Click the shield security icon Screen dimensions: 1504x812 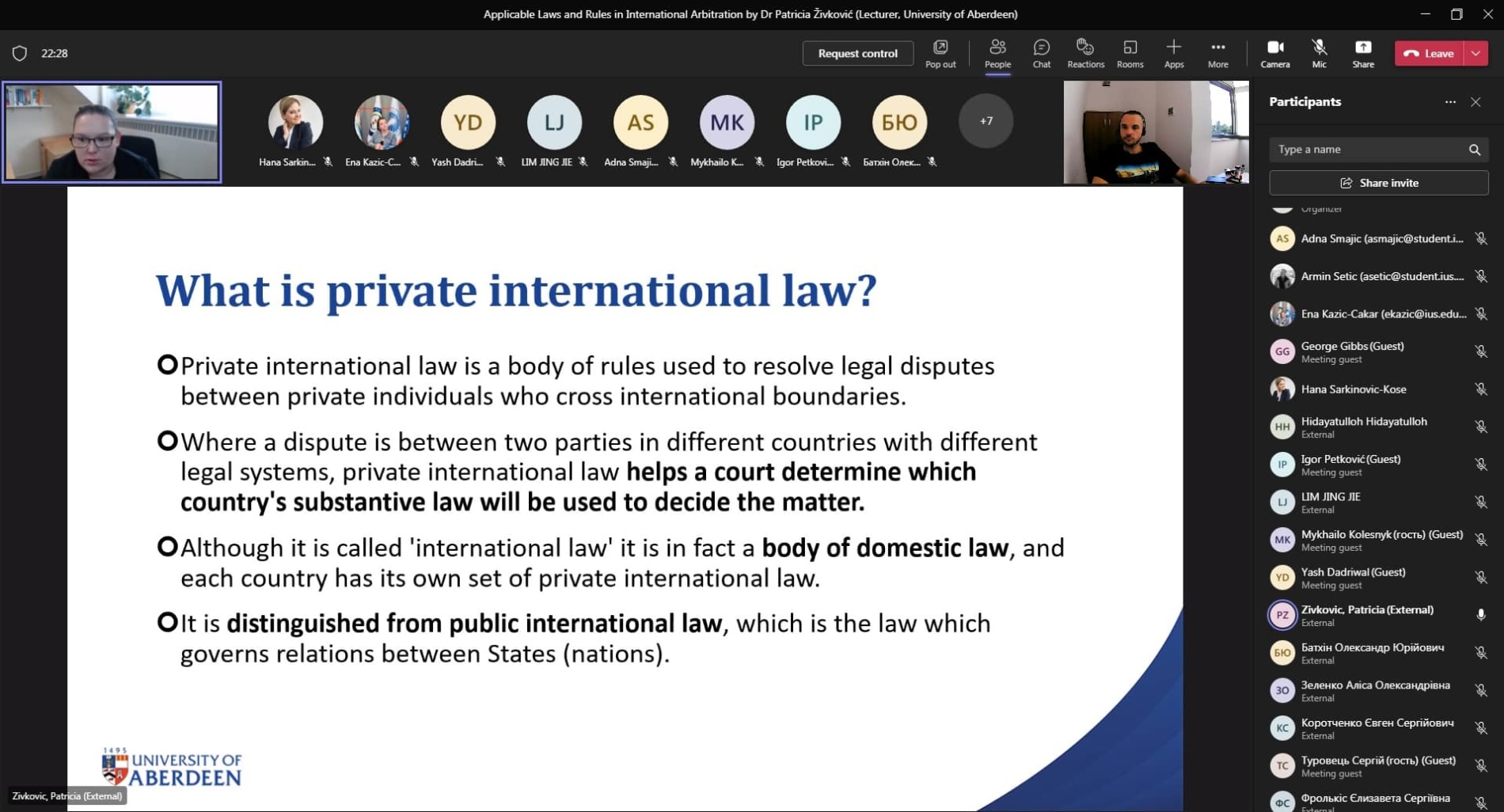(x=20, y=53)
